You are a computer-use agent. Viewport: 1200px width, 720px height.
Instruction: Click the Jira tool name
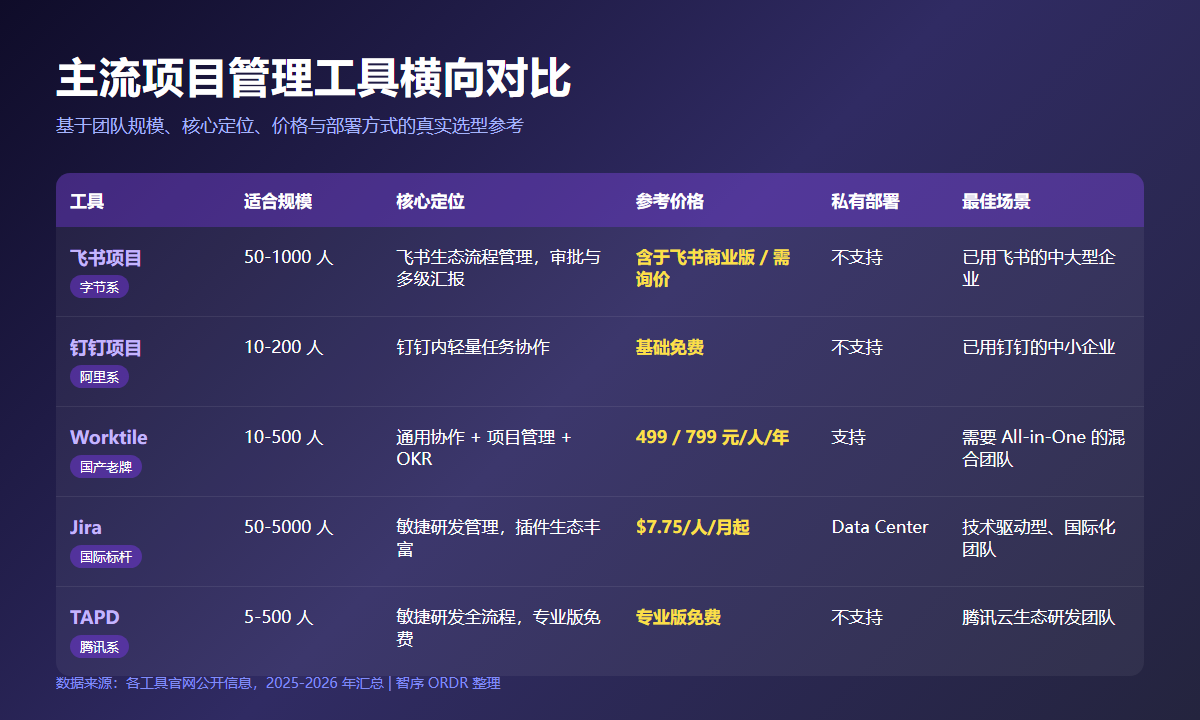[x=86, y=528]
